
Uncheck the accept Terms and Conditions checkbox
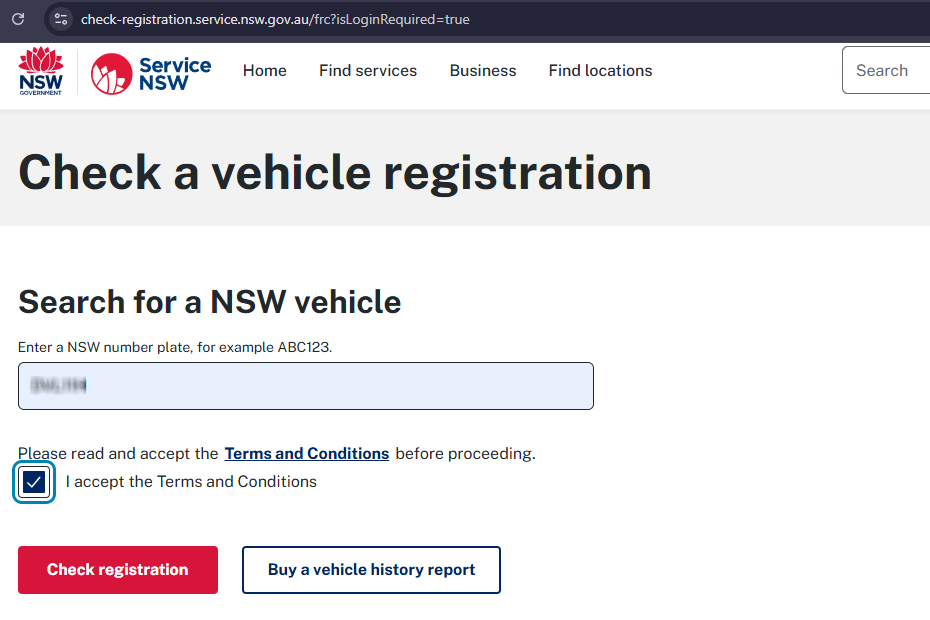pyautogui.click(x=34, y=483)
